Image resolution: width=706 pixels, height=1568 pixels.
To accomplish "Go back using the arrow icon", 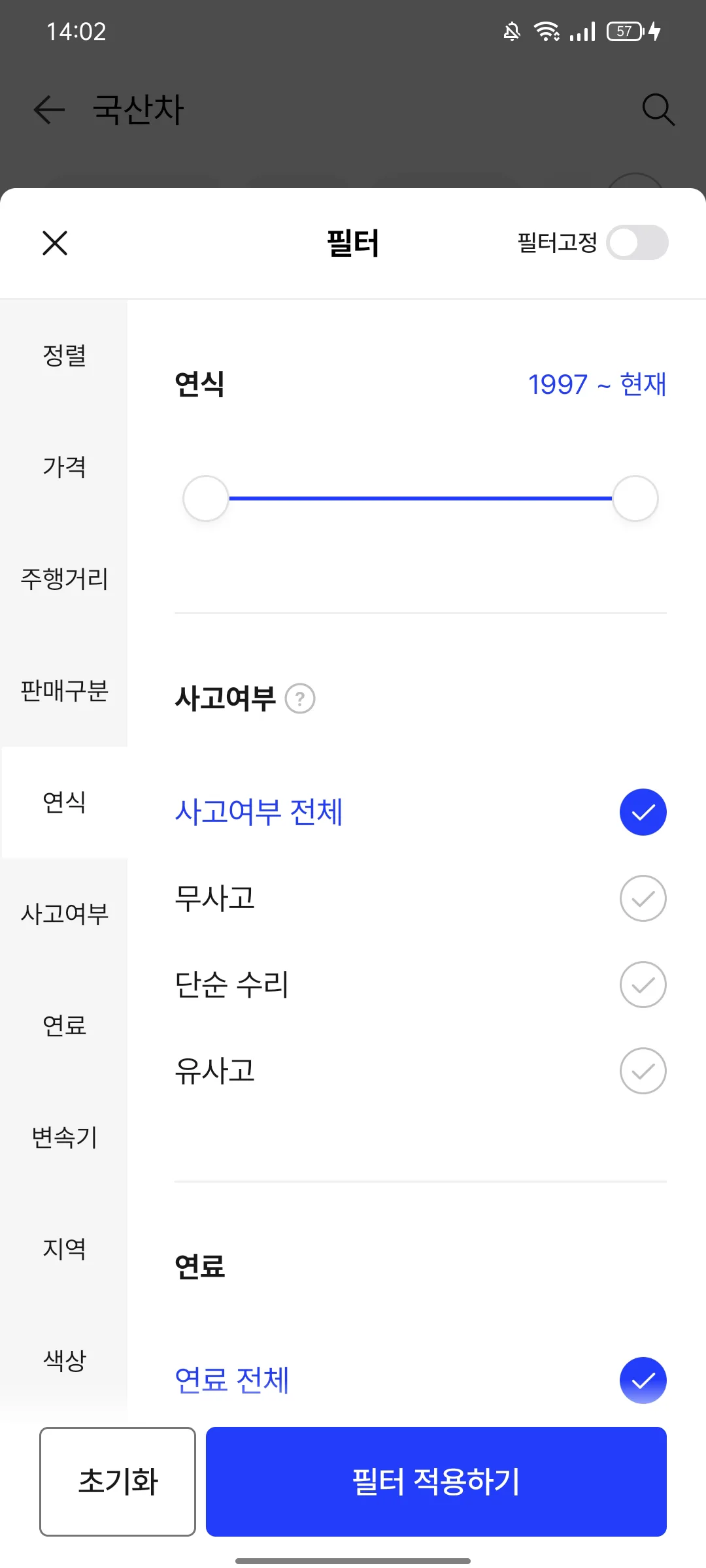I will pos(49,109).
